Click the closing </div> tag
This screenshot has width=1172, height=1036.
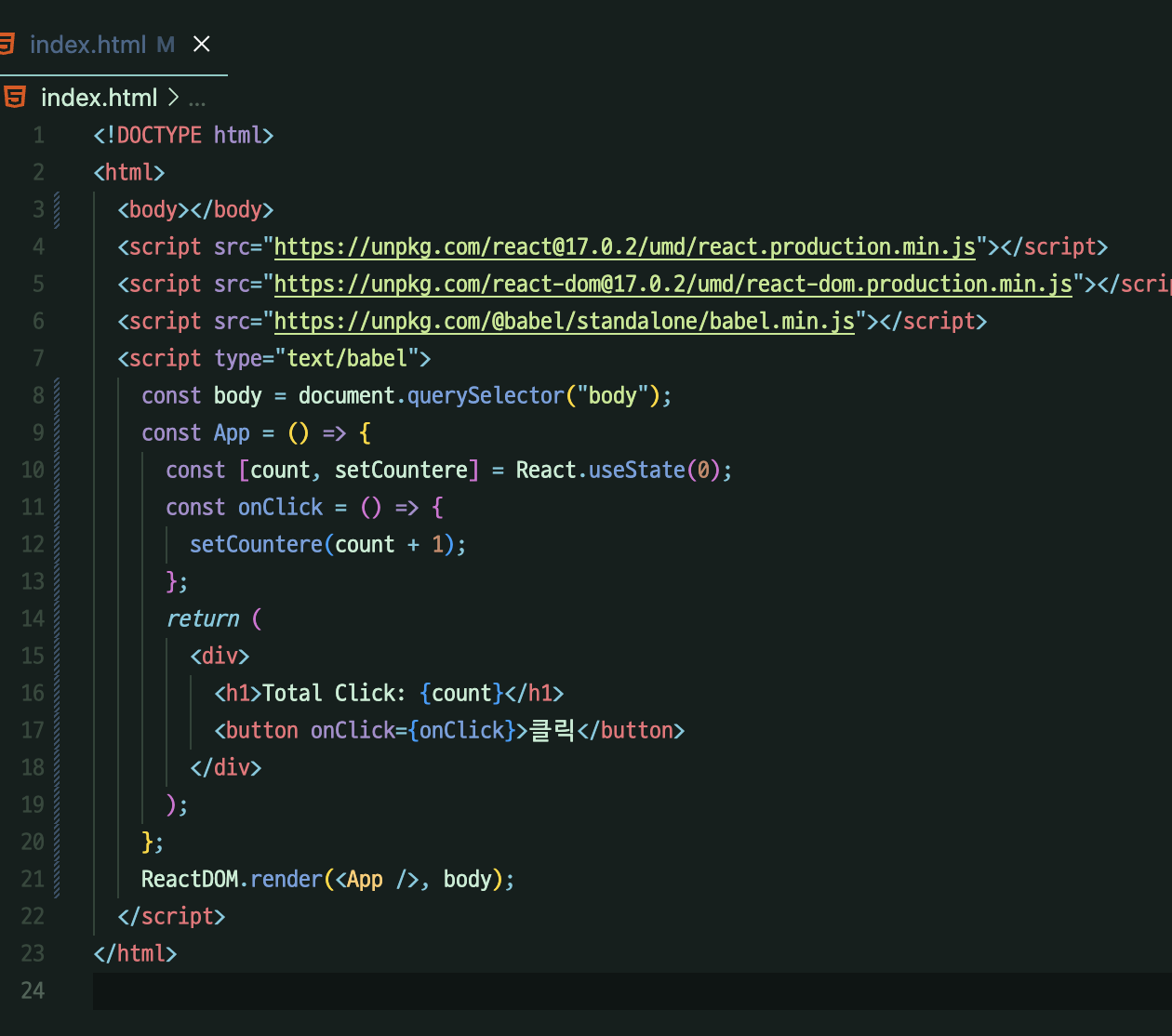pyautogui.click(x=226, y=768)
